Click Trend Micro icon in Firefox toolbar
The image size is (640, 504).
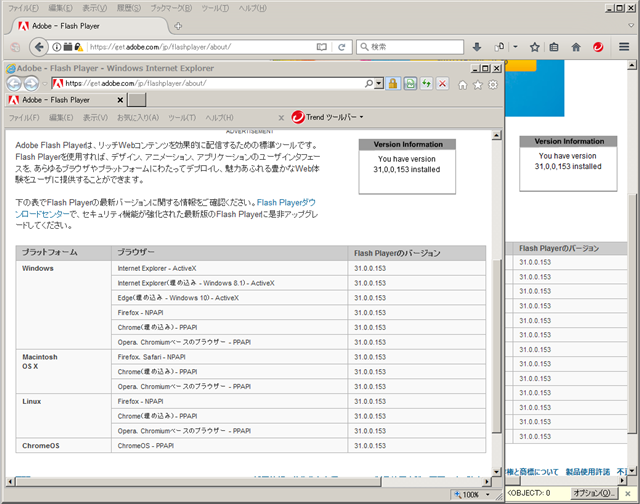click(x=598, y=47)
